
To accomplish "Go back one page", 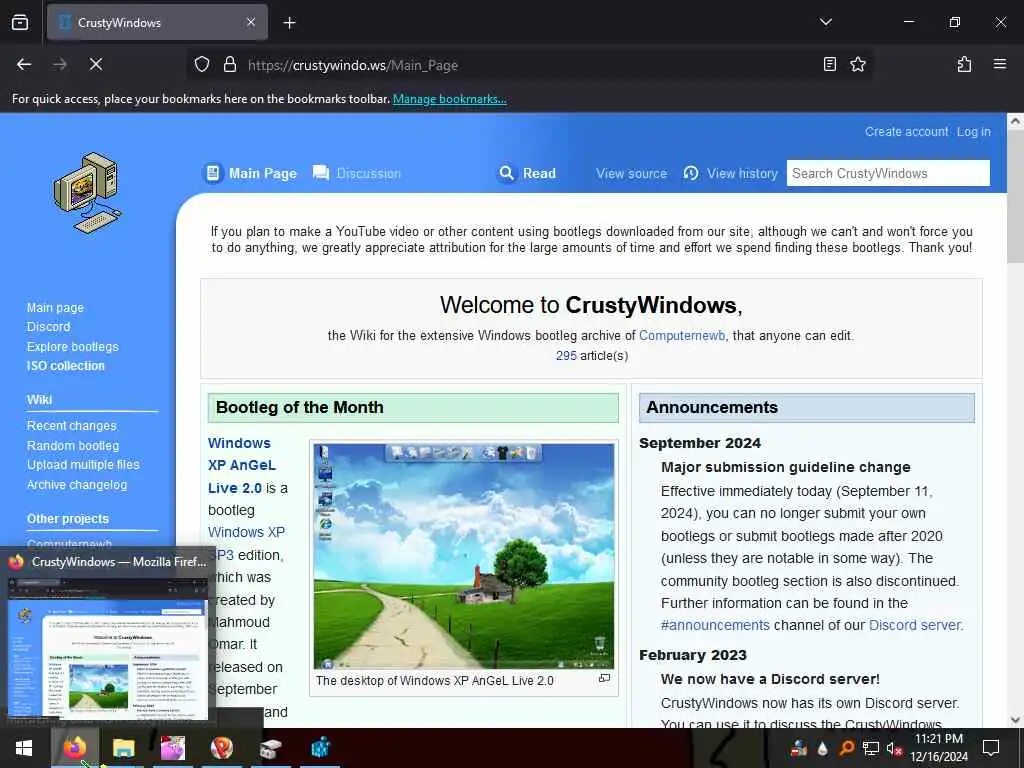I will click(24, 64).
